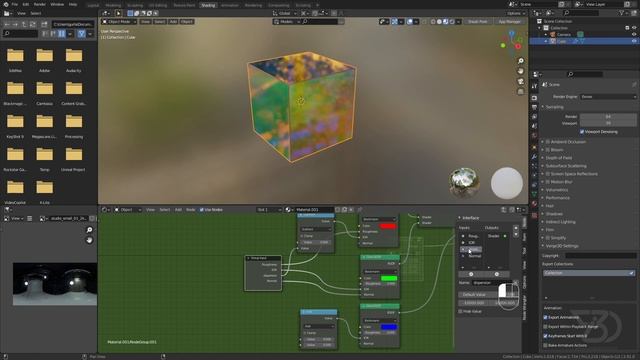The height and width of the screenshot is (360, 640).
Task: Toggle Camera visibility eye in outliner
Action: tap(634, 35)
